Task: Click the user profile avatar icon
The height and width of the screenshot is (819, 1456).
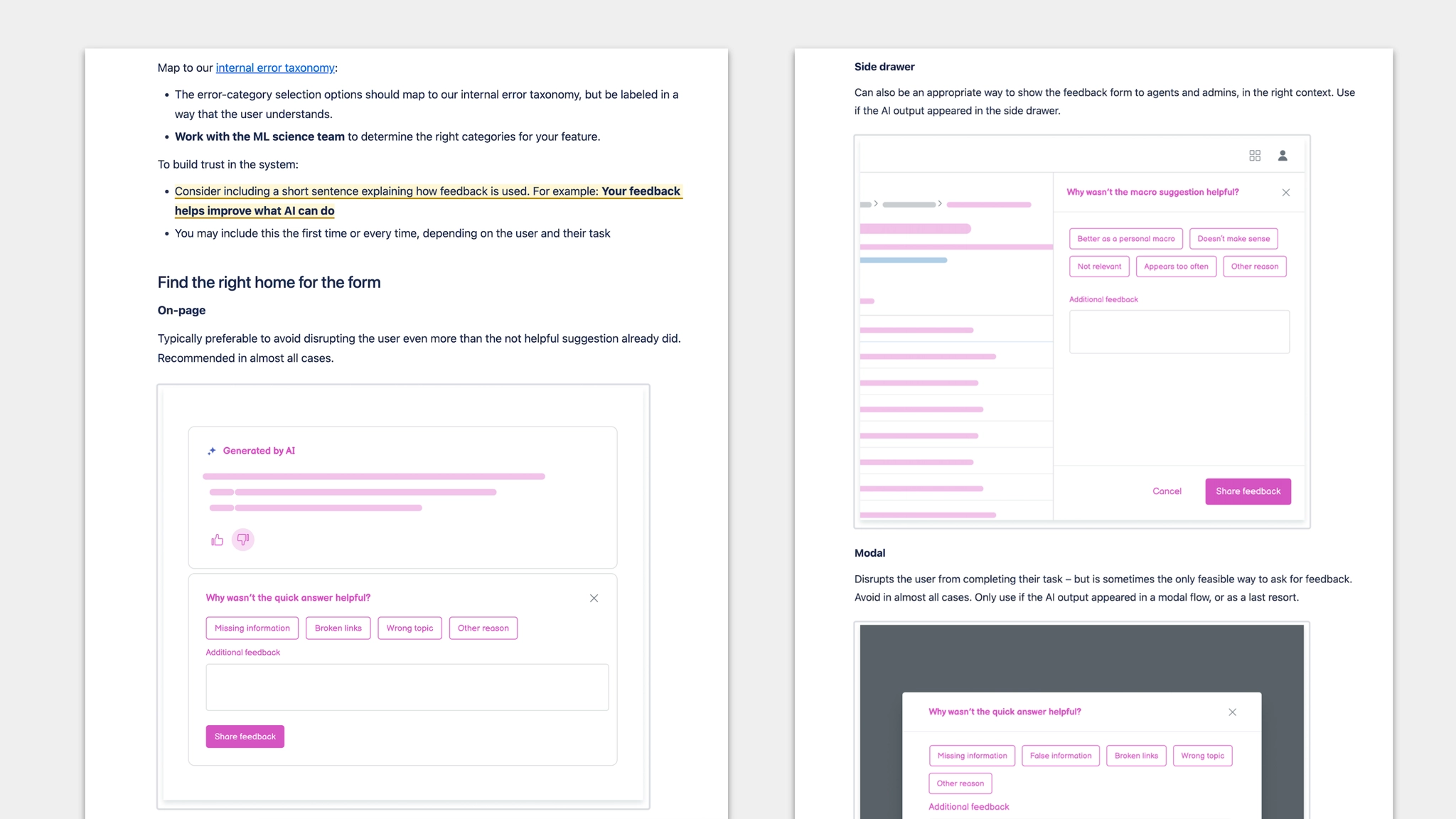Action: [1283, 156]
